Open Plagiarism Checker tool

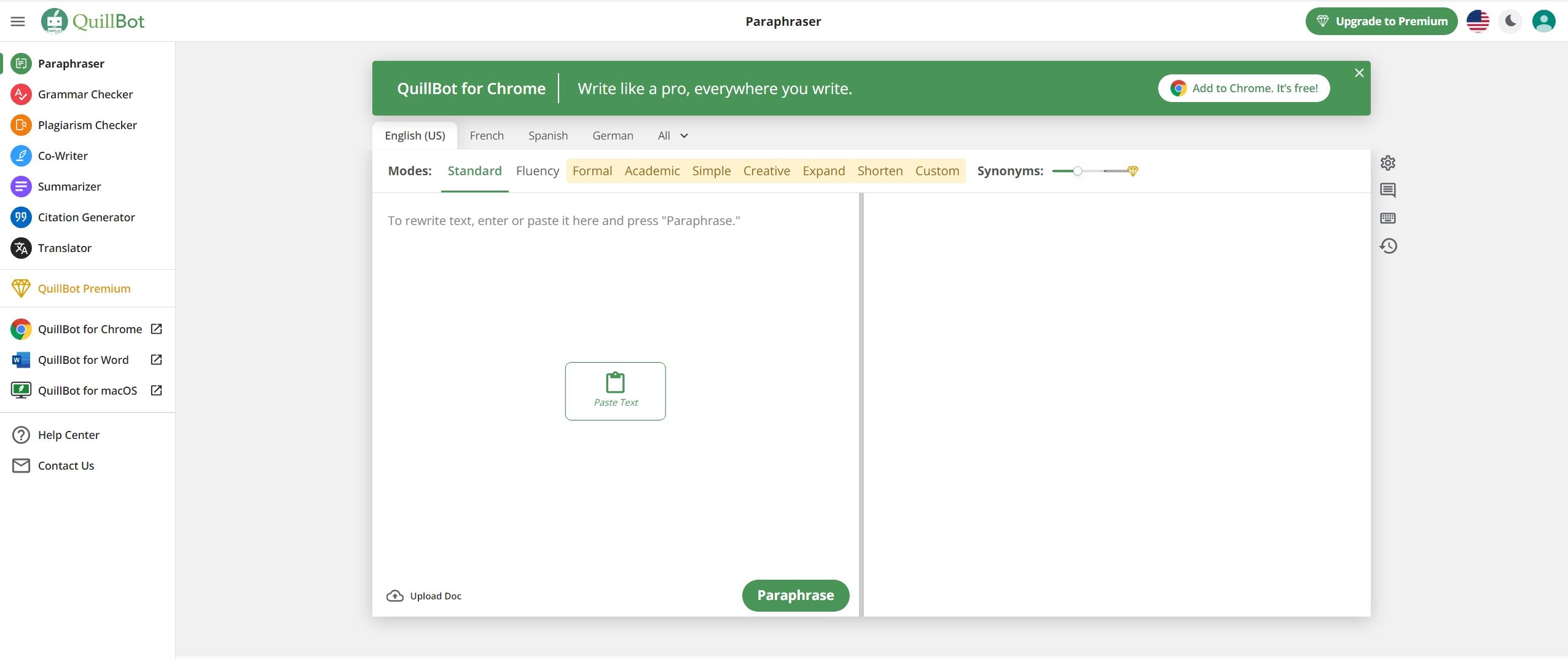[87, 125]
